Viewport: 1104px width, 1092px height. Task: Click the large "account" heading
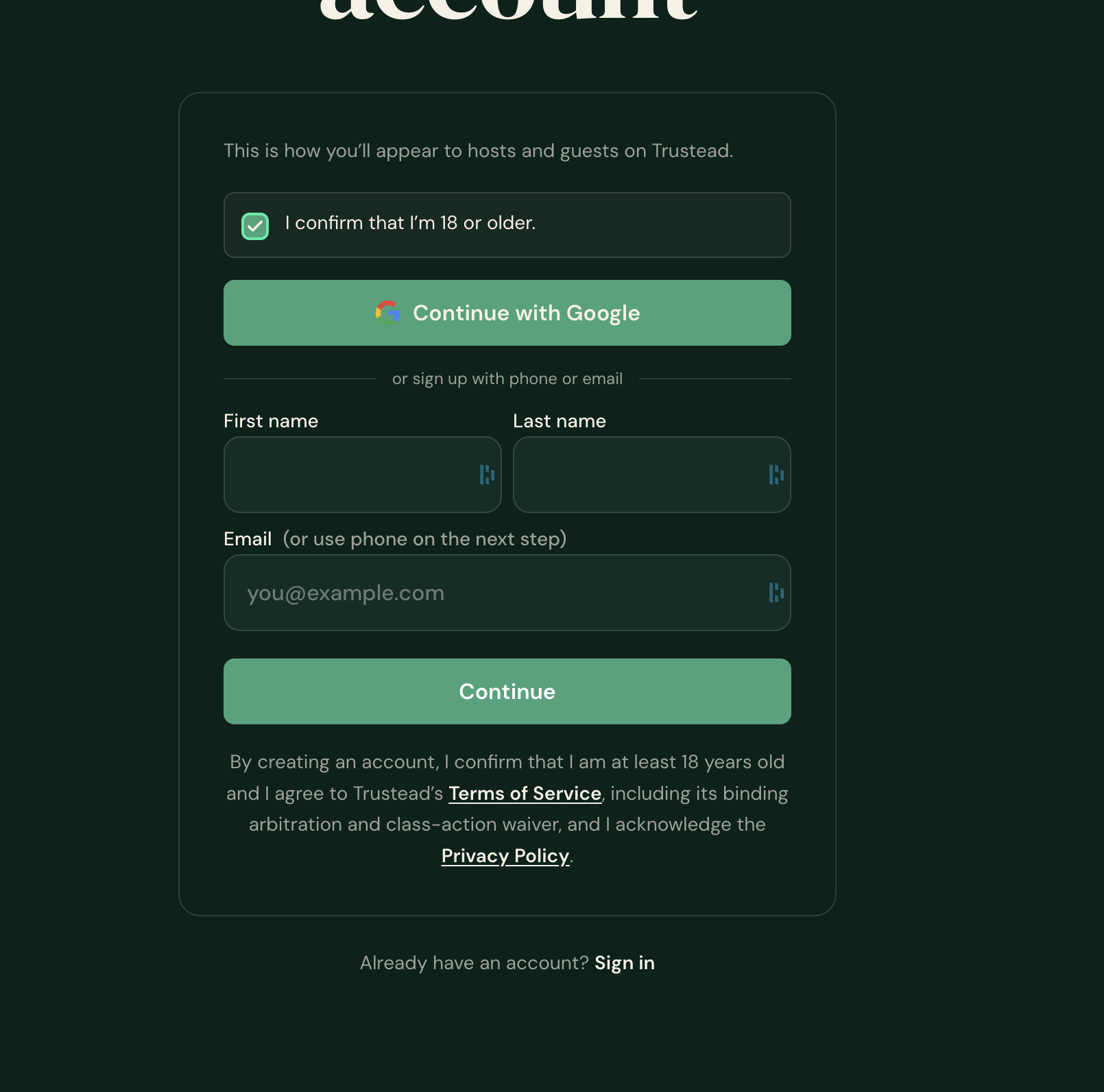coord(508,8)
